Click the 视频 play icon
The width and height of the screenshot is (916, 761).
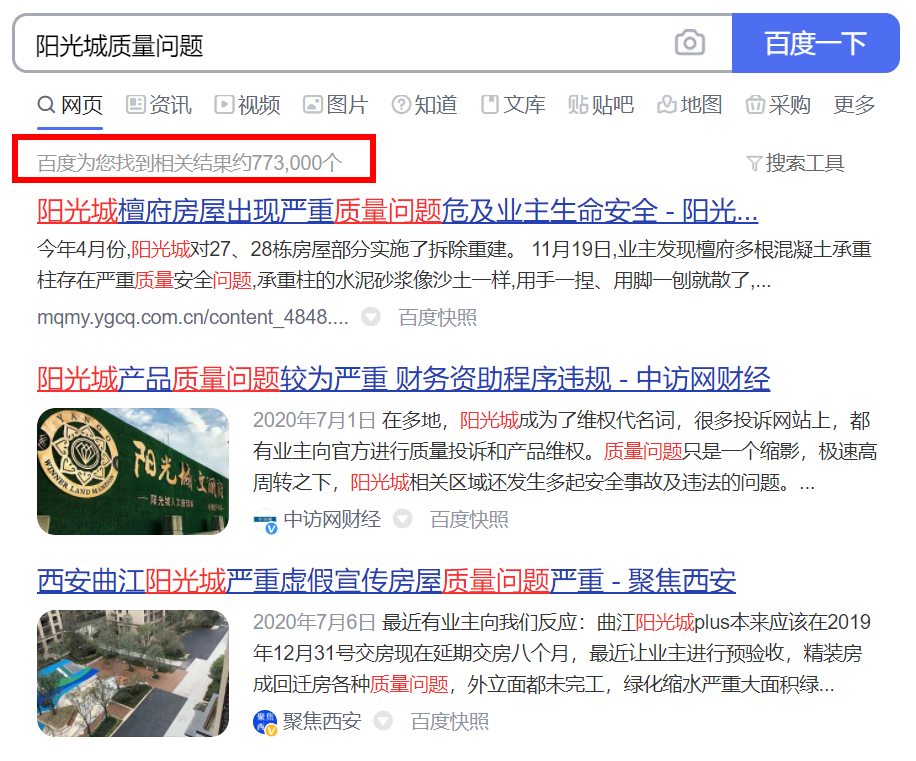[x=224, y=105]
